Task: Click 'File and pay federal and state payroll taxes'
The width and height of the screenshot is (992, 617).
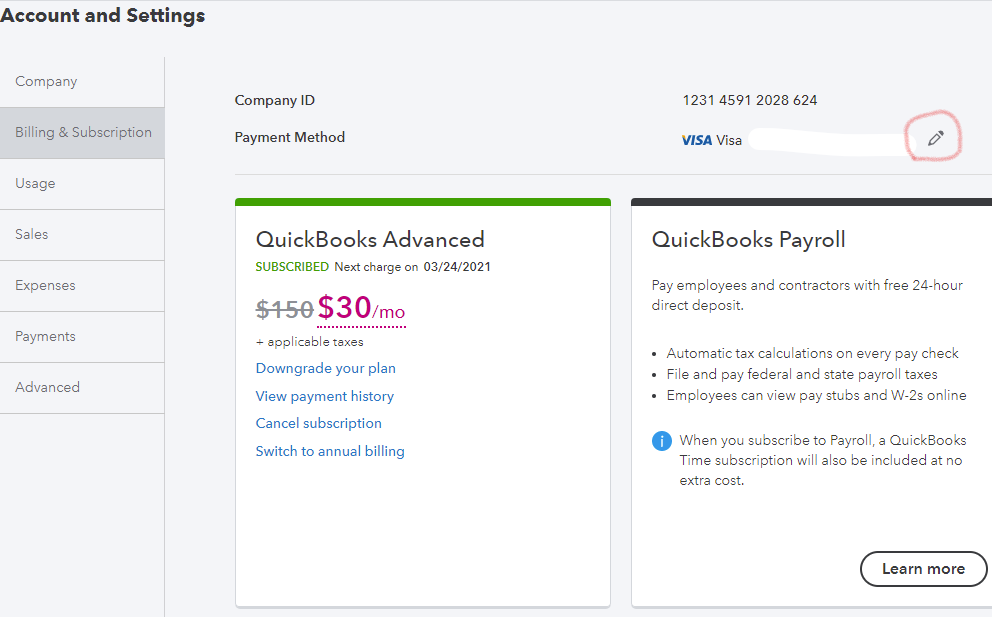Action: pyautogui.click(x=802, y=374)
